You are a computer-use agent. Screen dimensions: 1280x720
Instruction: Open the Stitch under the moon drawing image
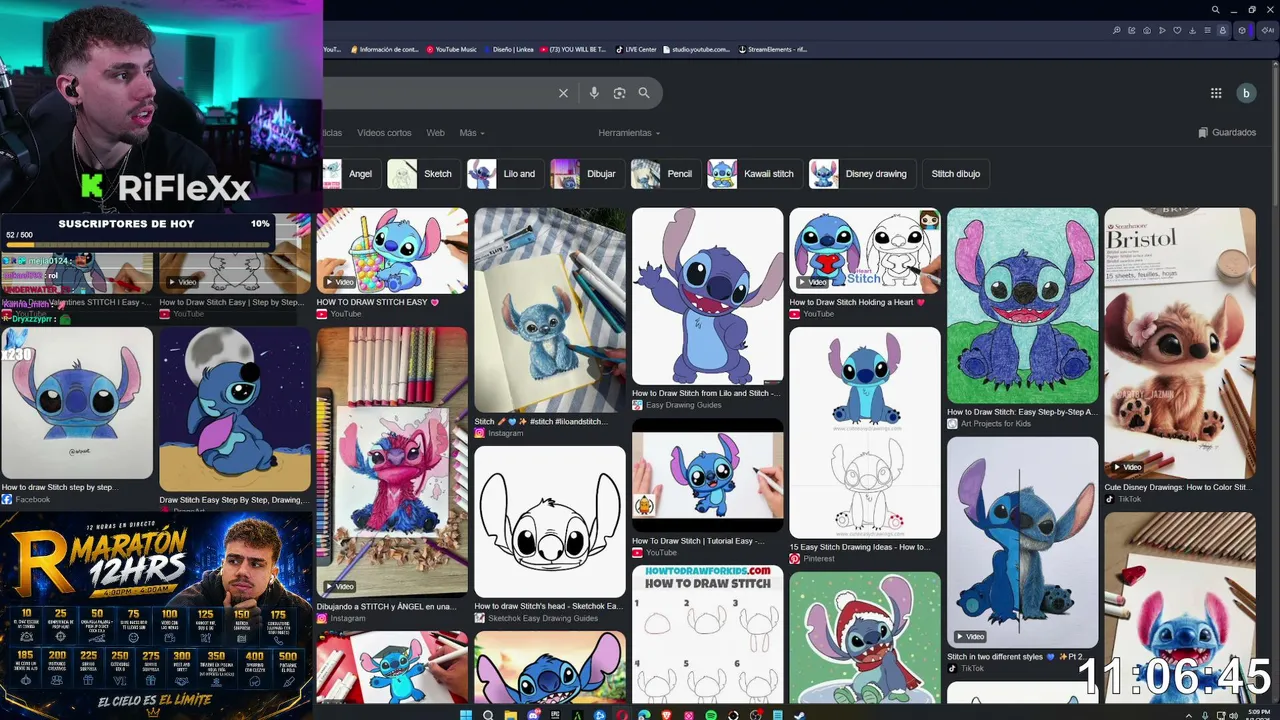pyautogui.click(x=235, y=409)
